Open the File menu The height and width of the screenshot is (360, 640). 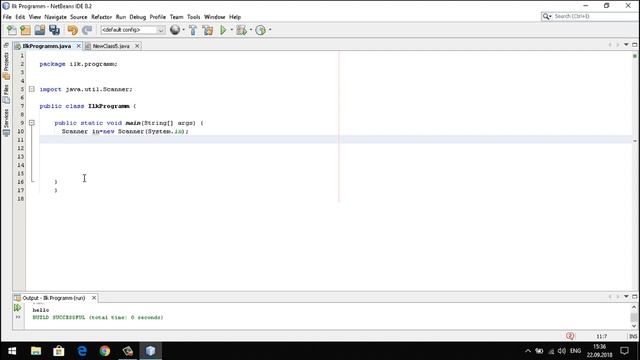click(x=7, y=17)
